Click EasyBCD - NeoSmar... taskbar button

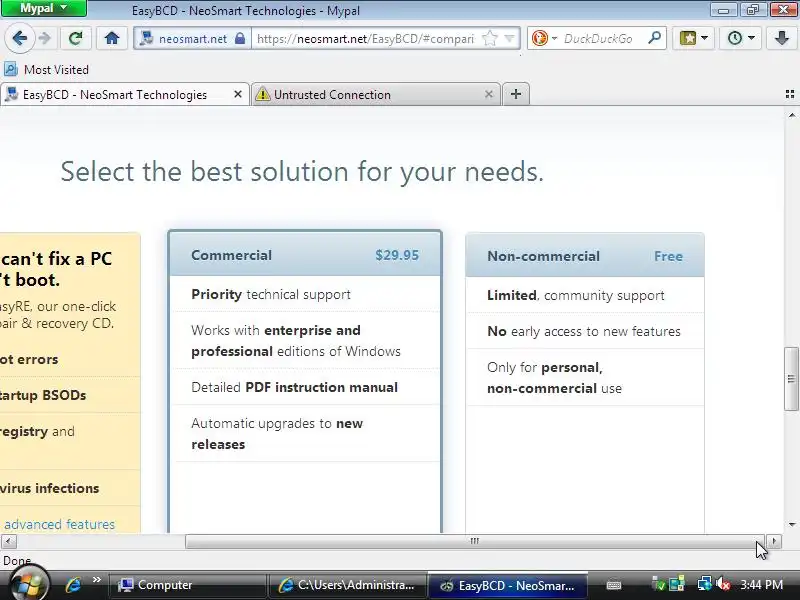[507, 585]
